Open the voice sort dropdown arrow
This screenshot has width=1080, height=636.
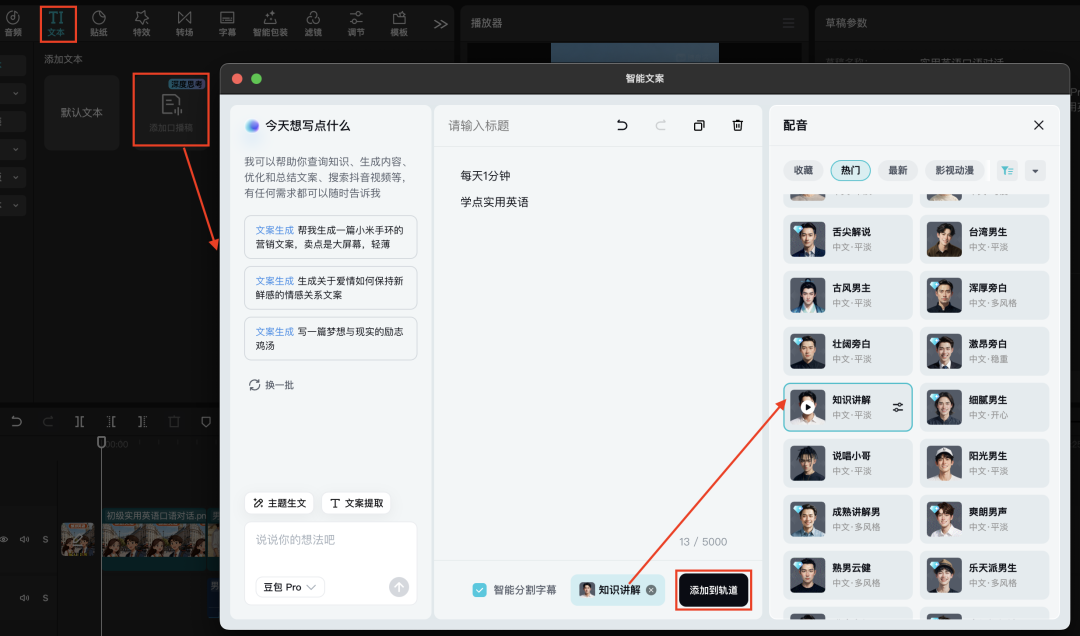pos(1037,170)
